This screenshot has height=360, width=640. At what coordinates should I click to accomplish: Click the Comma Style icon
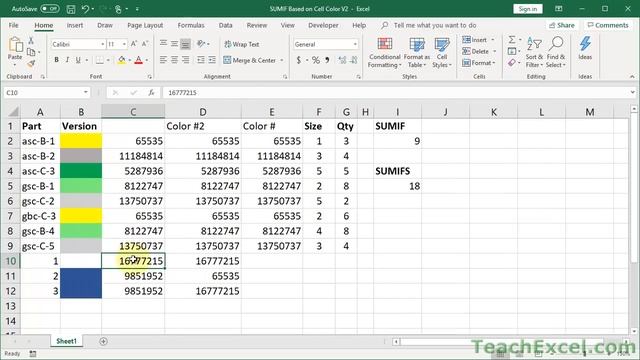327,60
